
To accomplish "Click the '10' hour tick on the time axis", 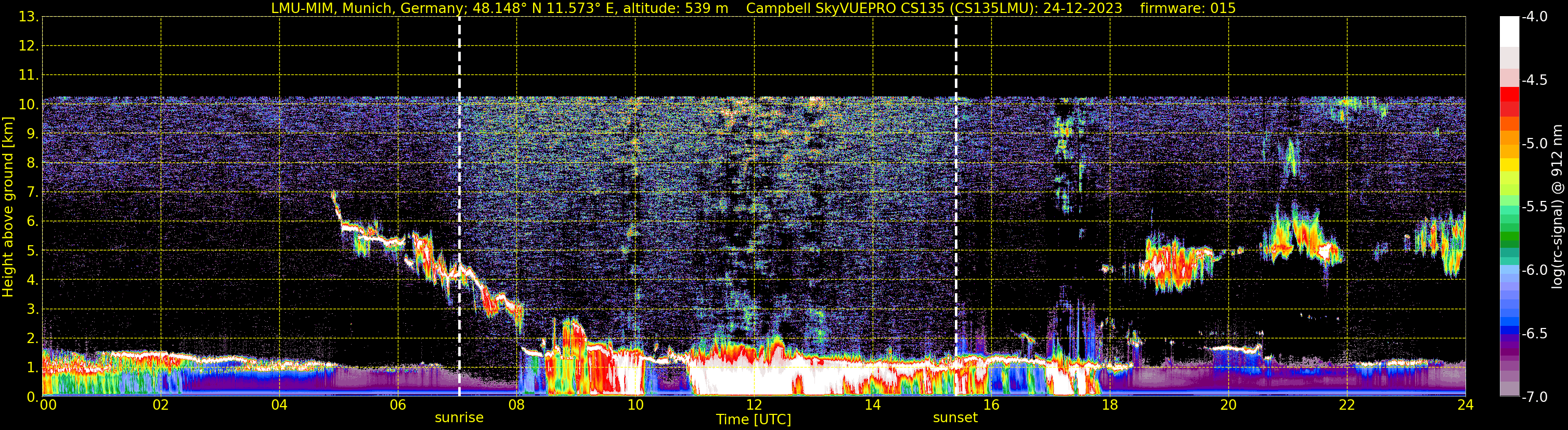I will click(635, 405).
